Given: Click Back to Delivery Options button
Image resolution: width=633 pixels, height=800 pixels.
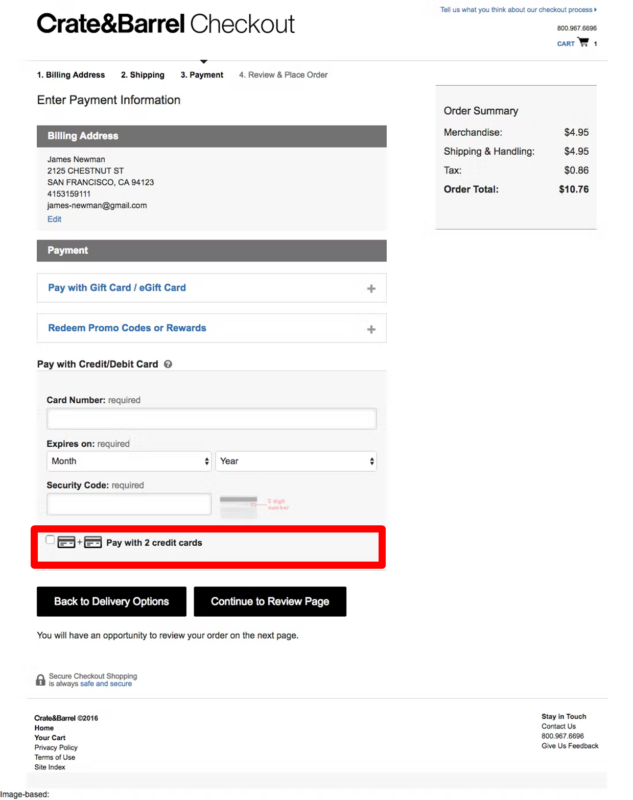Looking at the screenshot, I should click(111, 602).
